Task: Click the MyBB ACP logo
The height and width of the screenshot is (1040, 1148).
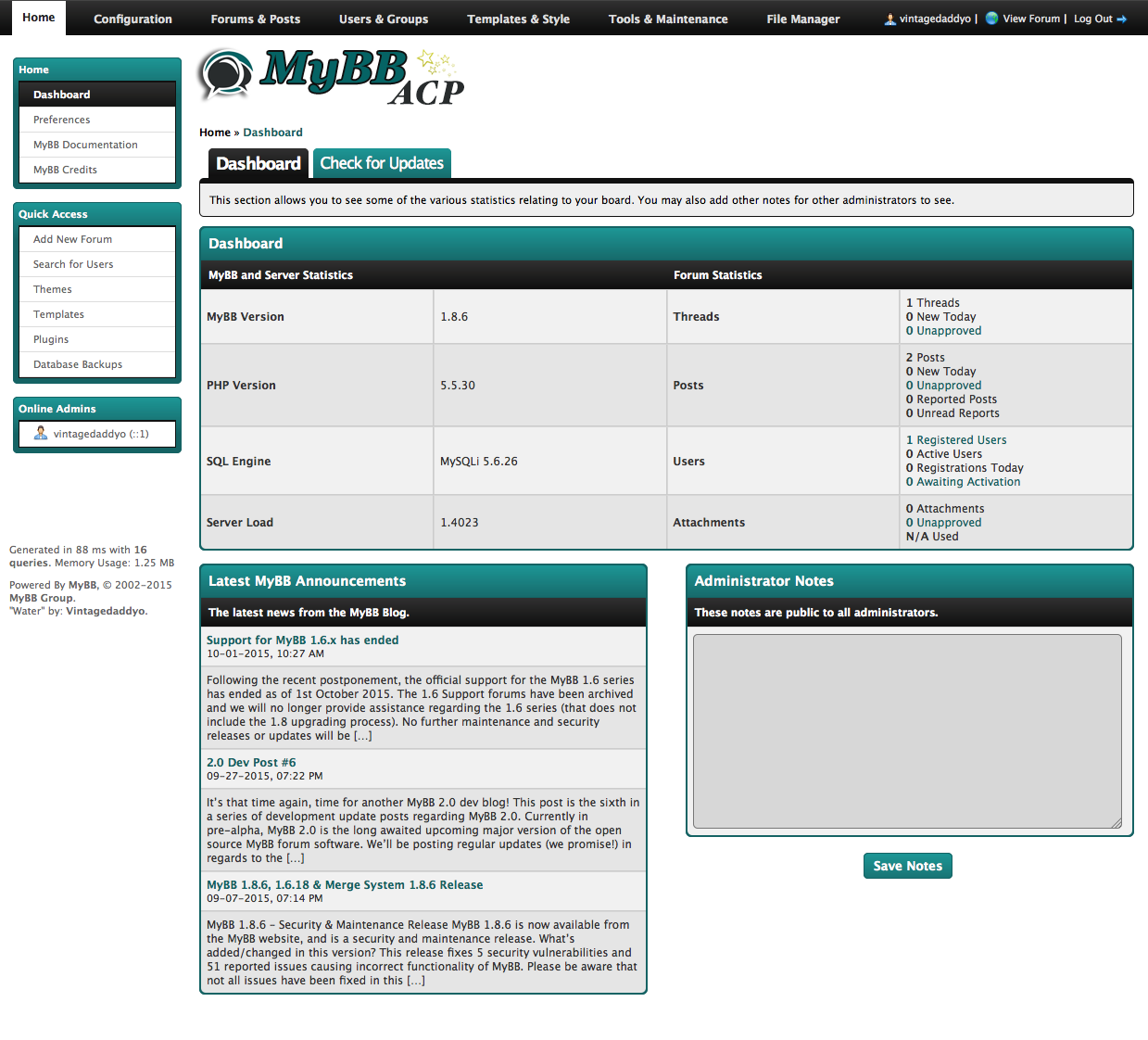Action: (x=332, y=77)
